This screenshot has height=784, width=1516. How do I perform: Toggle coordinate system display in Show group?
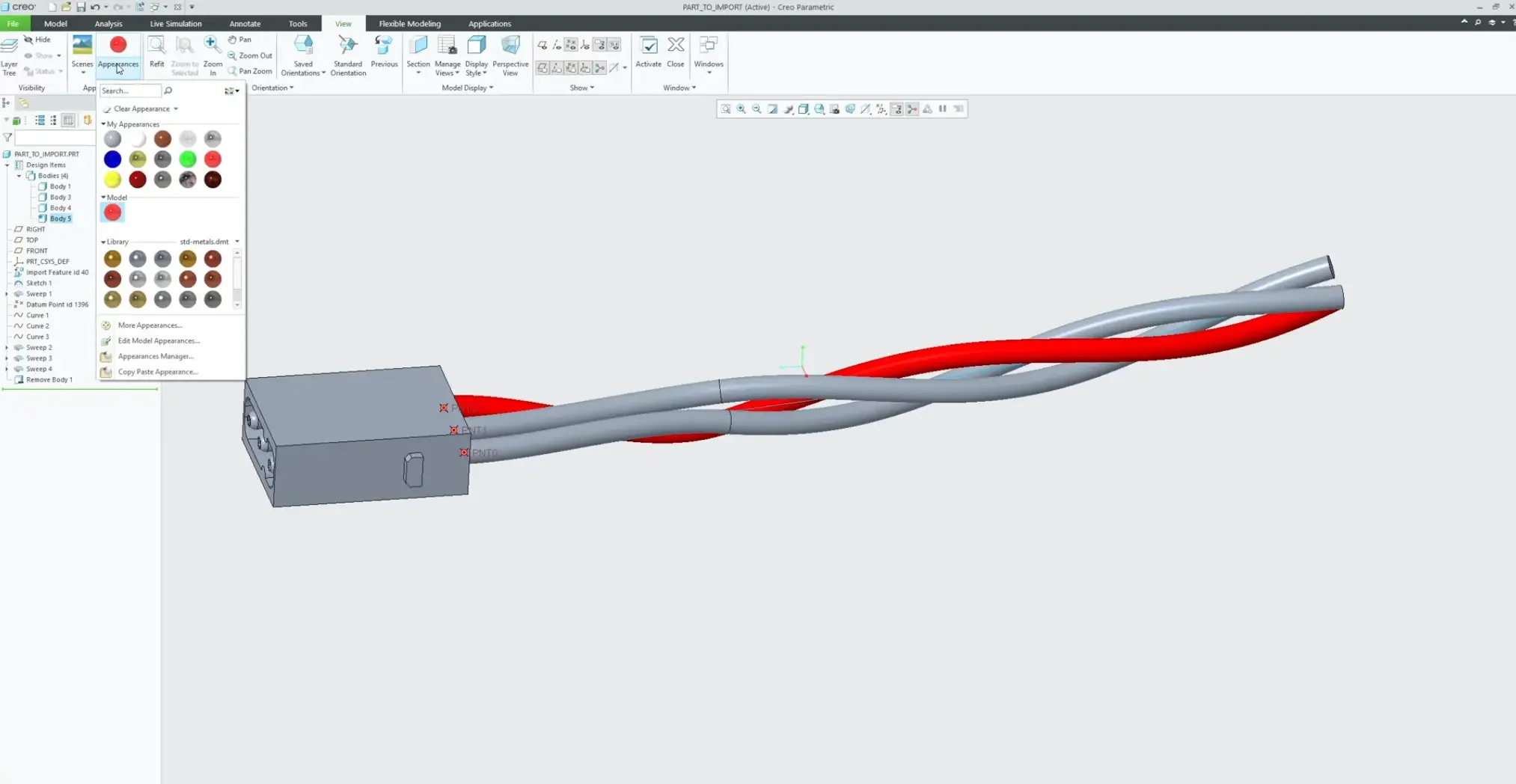point(585,46)
